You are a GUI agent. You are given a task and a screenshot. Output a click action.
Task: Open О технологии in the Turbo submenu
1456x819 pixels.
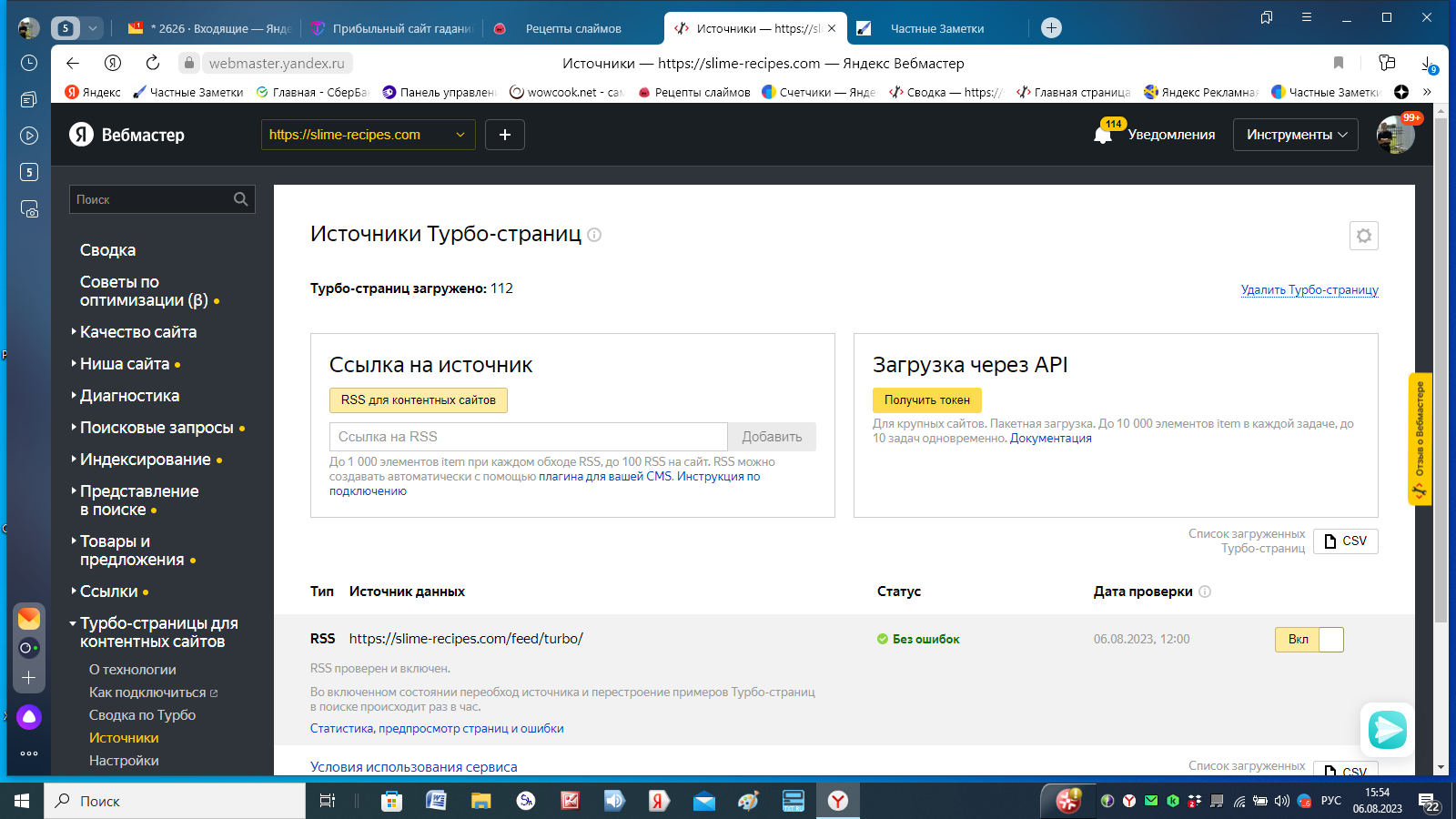(133, 670)
